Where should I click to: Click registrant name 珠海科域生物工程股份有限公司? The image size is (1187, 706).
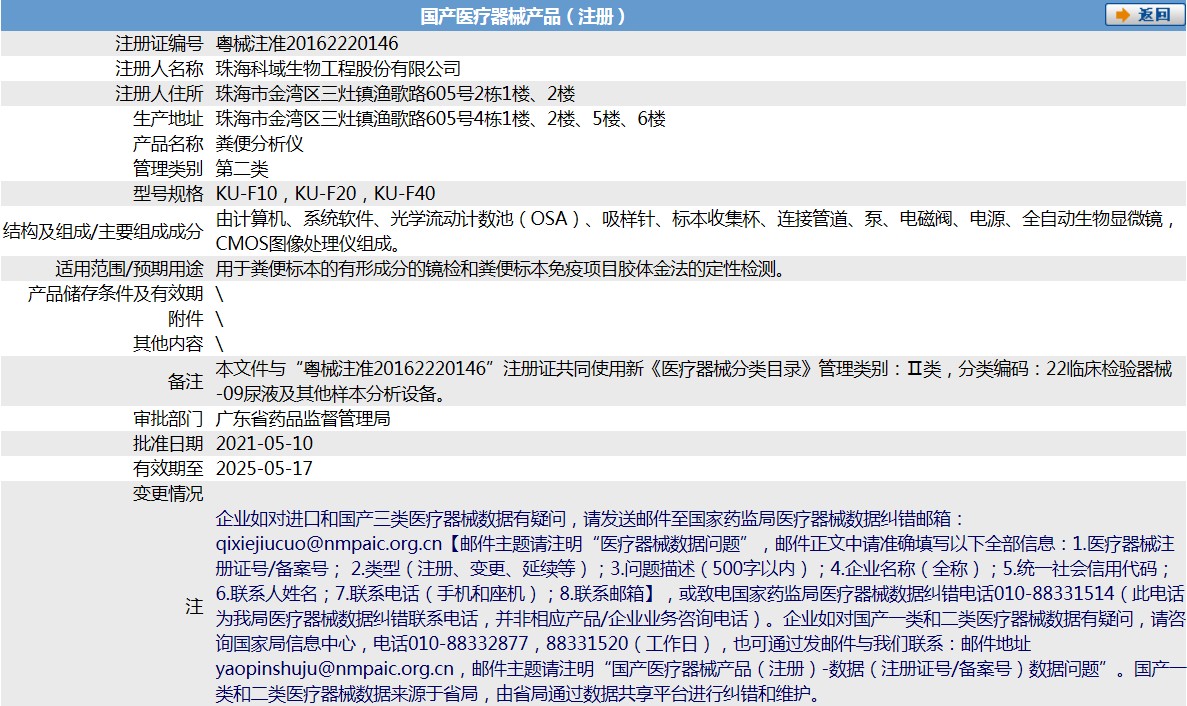pyautogui.click(x=338, y=69)
